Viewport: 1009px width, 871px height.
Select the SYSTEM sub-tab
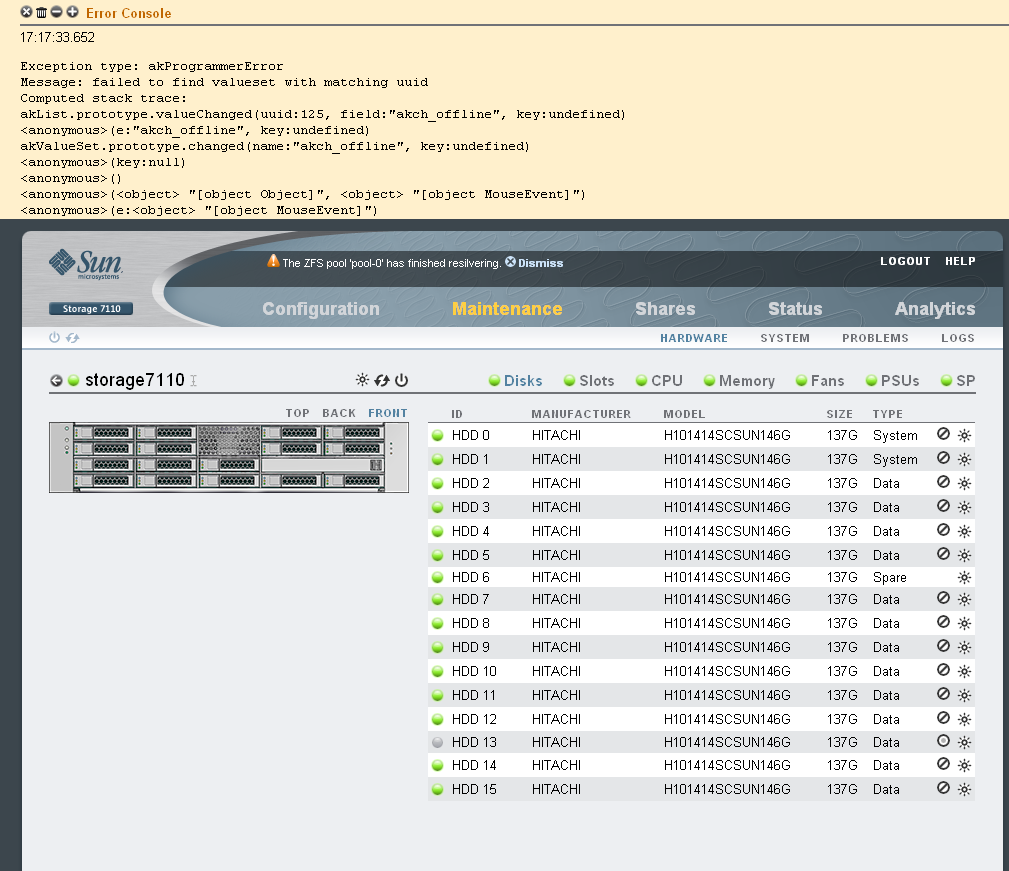pyautogui.click(x=785, y=338)
